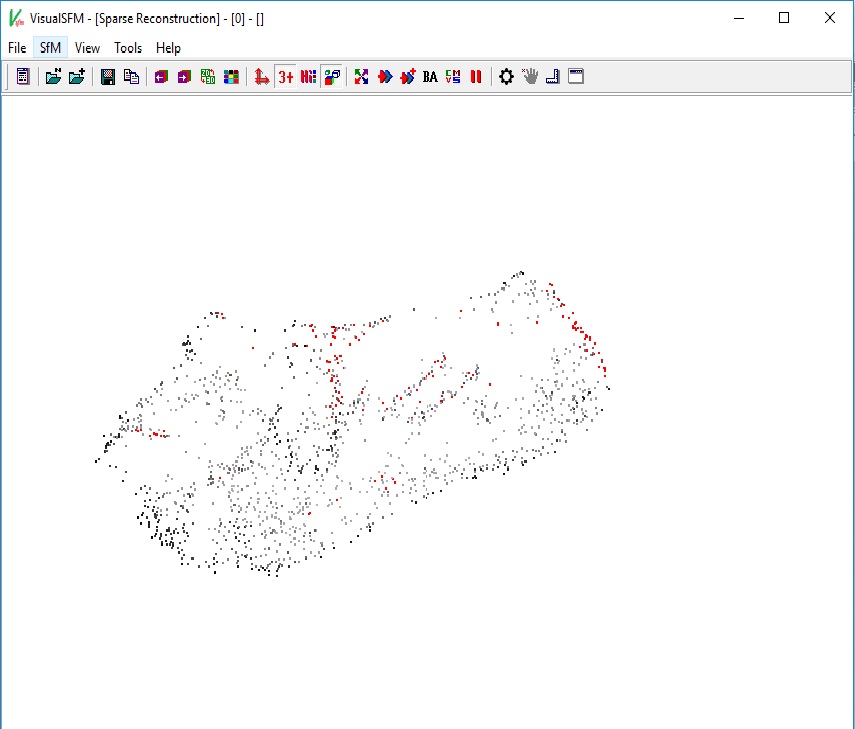
Task: Open the Tools menu
Action: point(128,48)
